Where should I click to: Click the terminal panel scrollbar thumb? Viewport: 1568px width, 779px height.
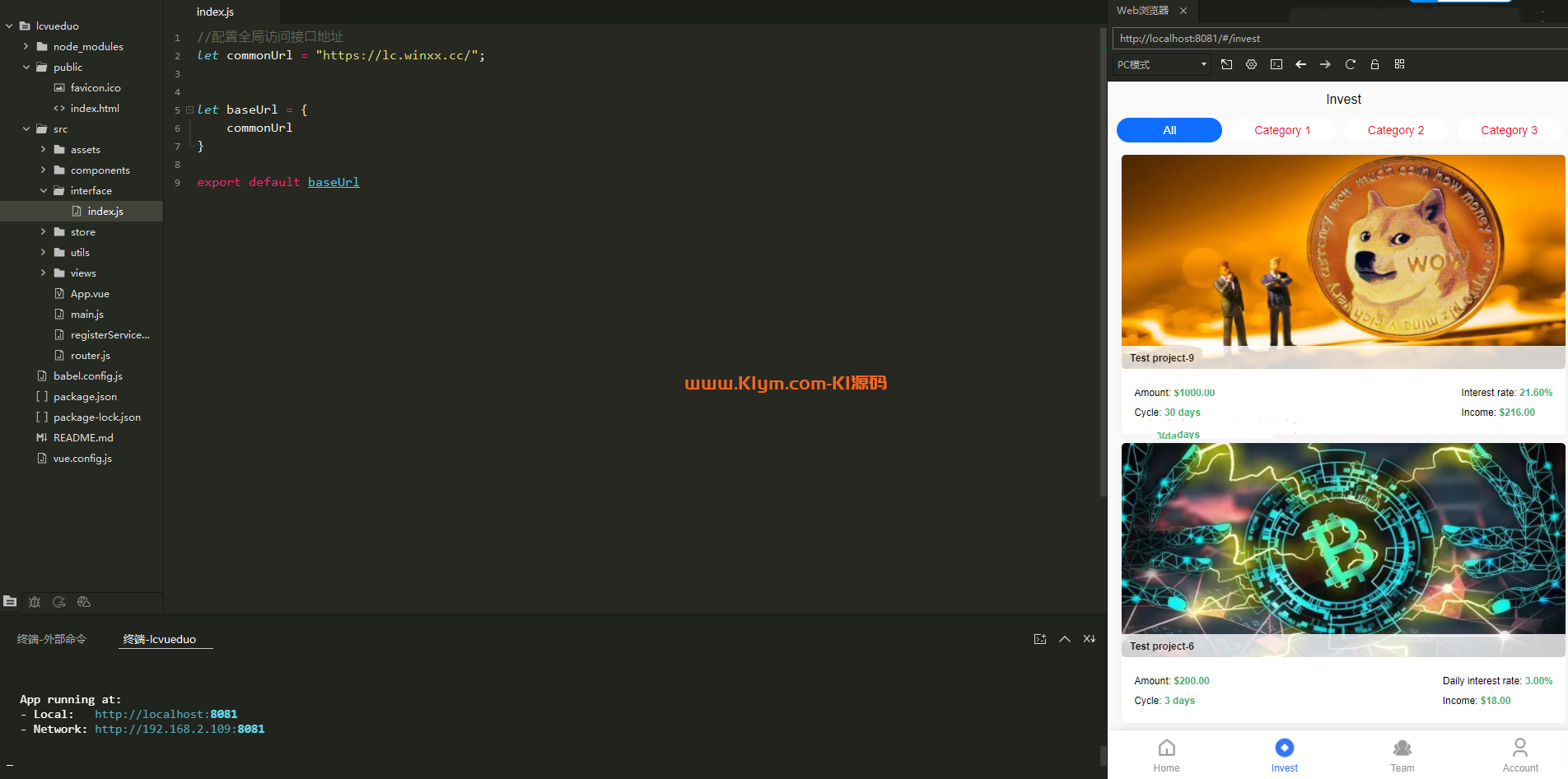[x=1104, y=756]
